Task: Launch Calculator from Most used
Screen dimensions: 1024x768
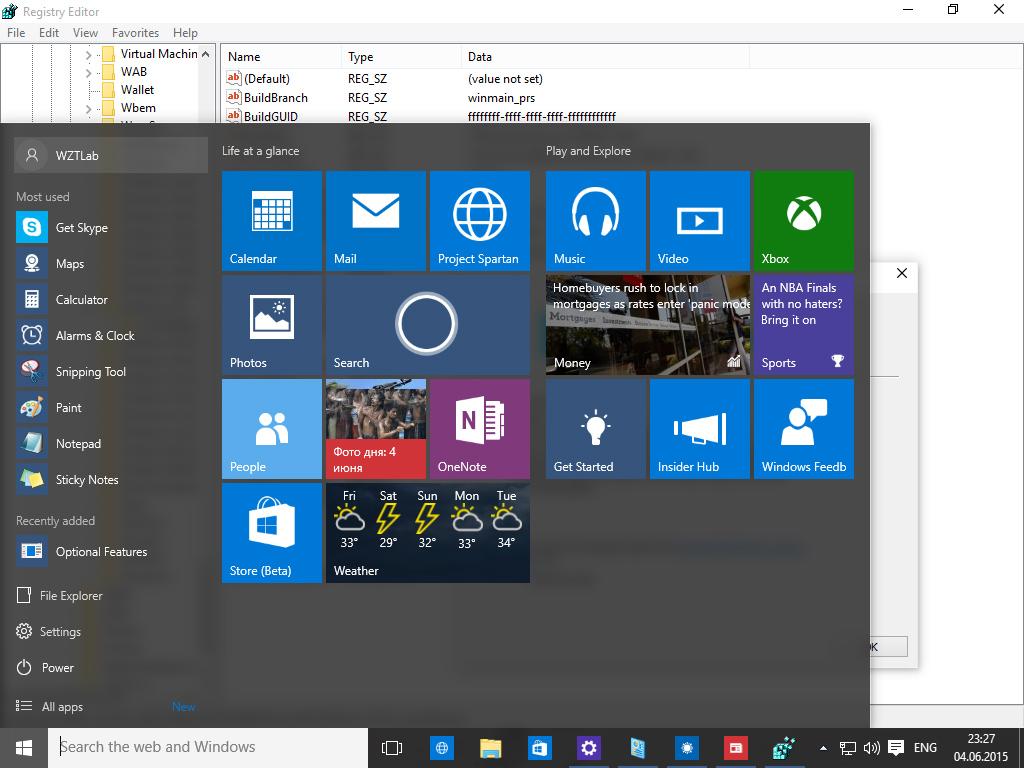Action: tap(111, 299)
